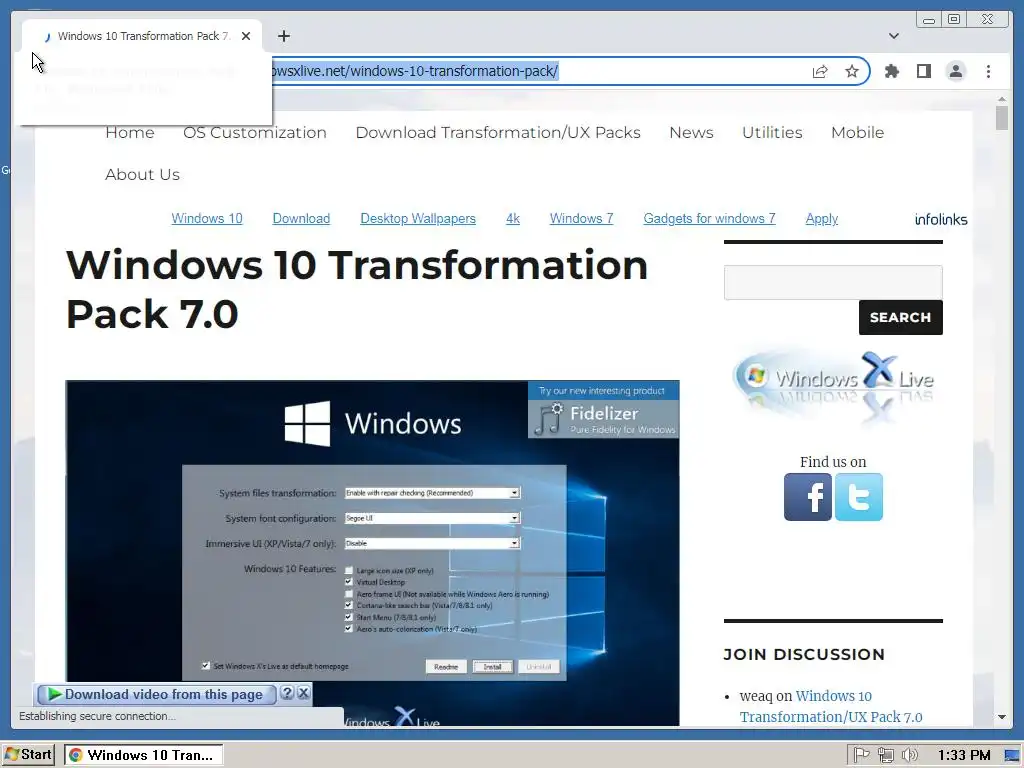Toggle the browser side panel
The image size is (1024, 768).
click(x=923, y=71)
